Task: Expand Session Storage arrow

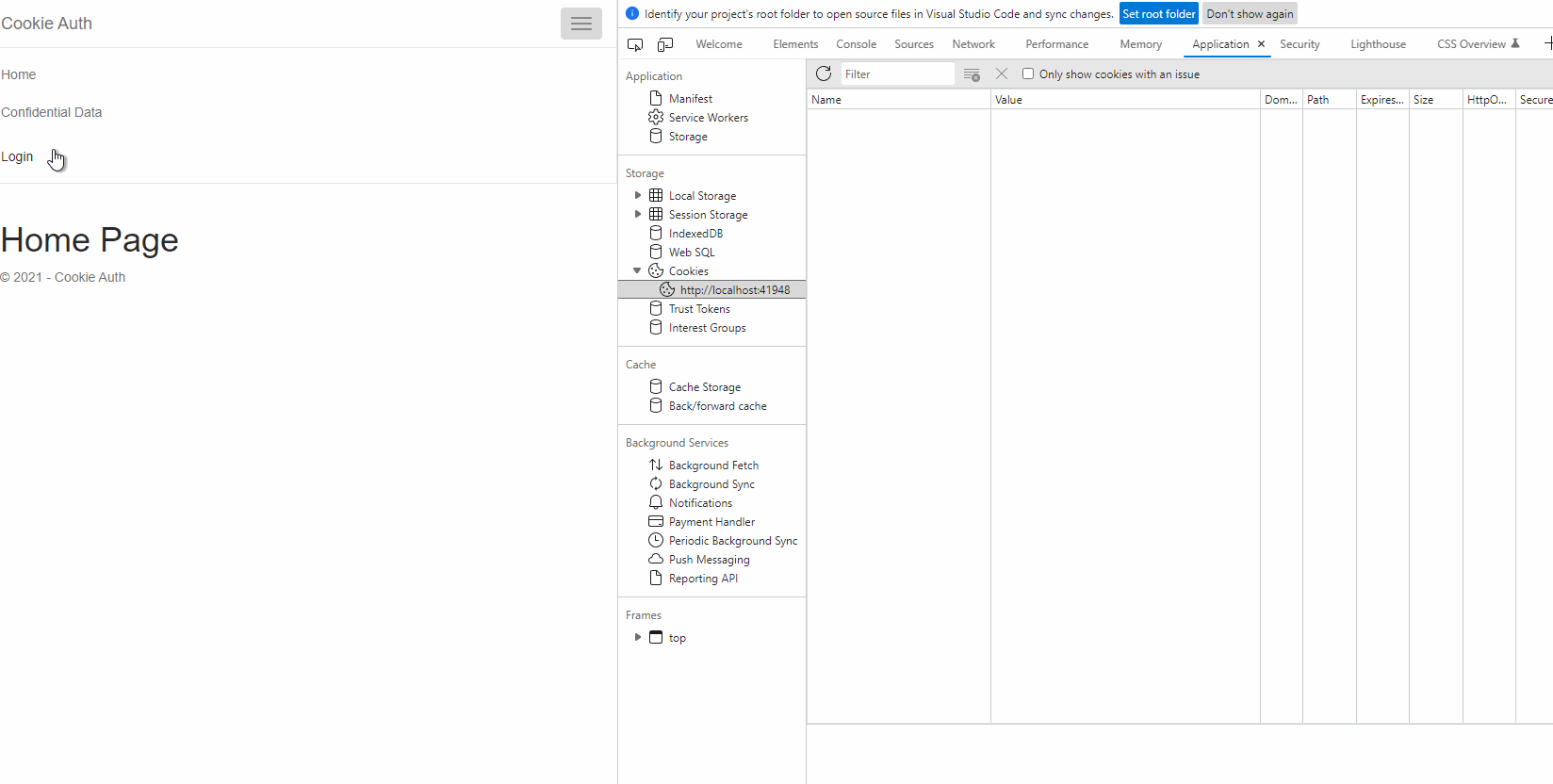Action: (x=638, y=214)
